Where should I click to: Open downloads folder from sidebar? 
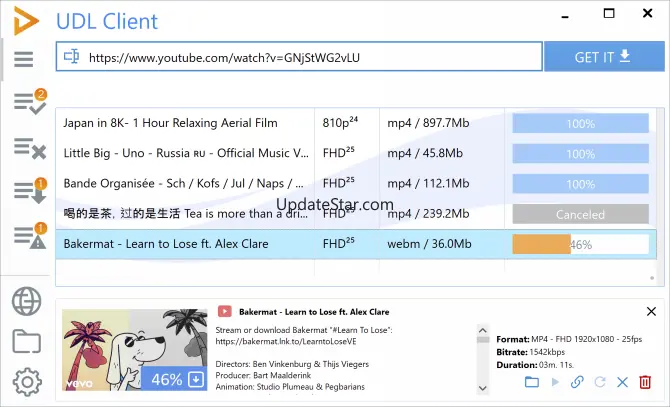point(27,341)
